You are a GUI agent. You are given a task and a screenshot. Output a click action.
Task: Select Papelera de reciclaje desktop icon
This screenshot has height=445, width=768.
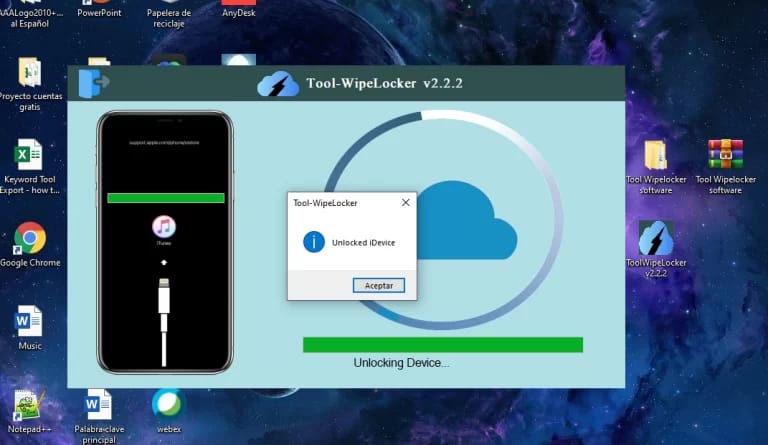[x=168, y=15]
